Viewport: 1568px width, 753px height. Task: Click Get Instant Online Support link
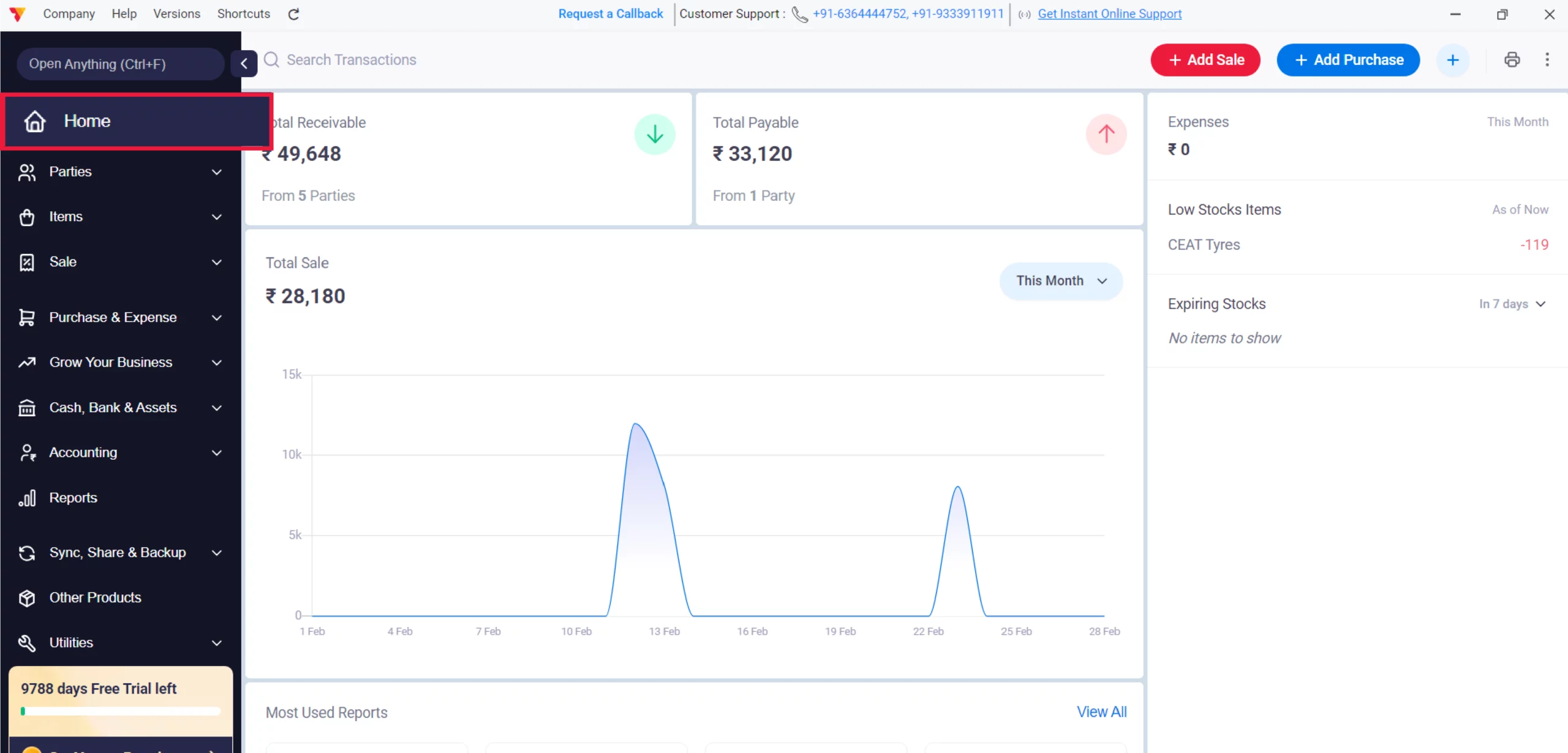1109,14
